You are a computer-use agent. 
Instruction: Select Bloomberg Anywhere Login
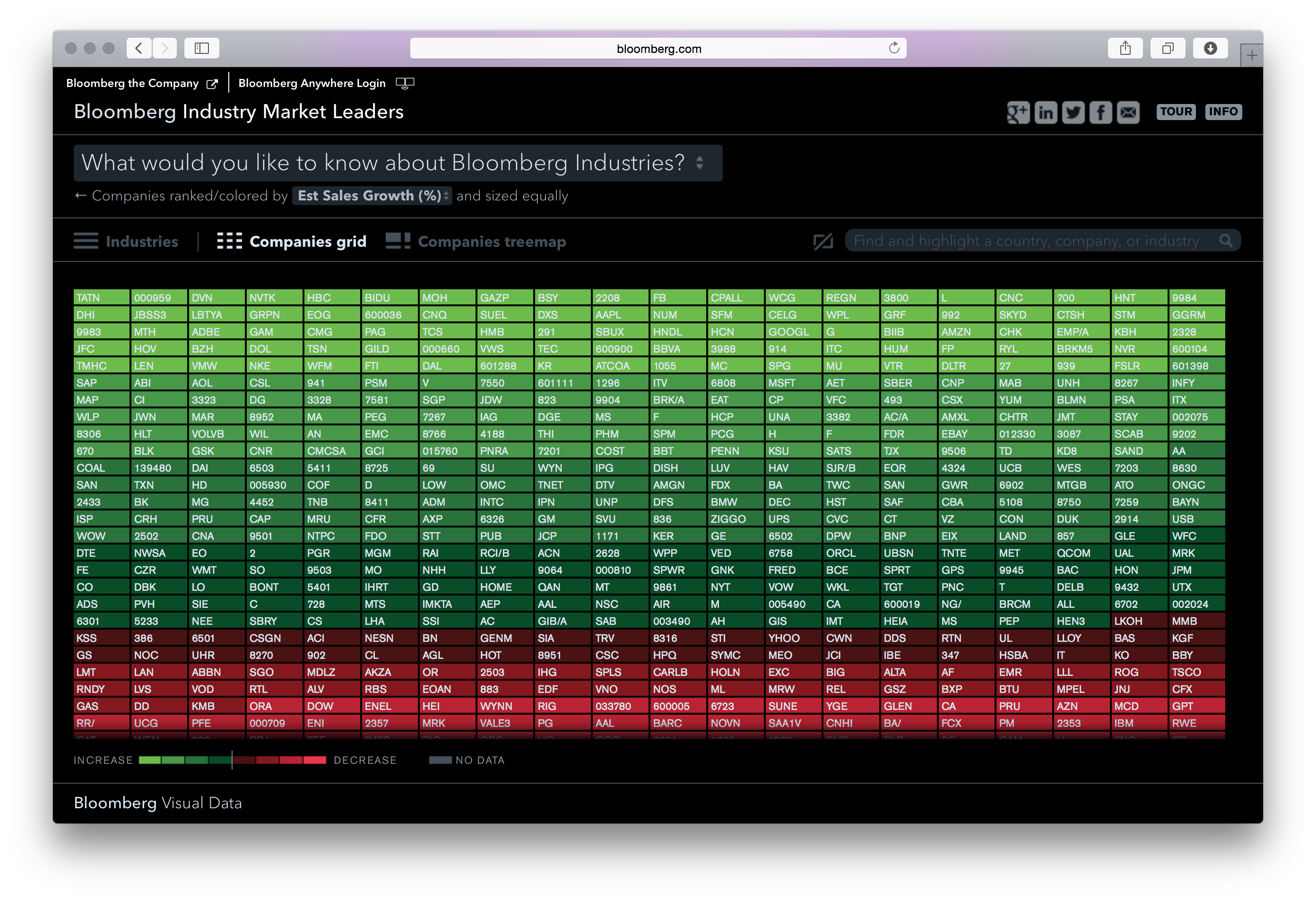pos(312,83)
